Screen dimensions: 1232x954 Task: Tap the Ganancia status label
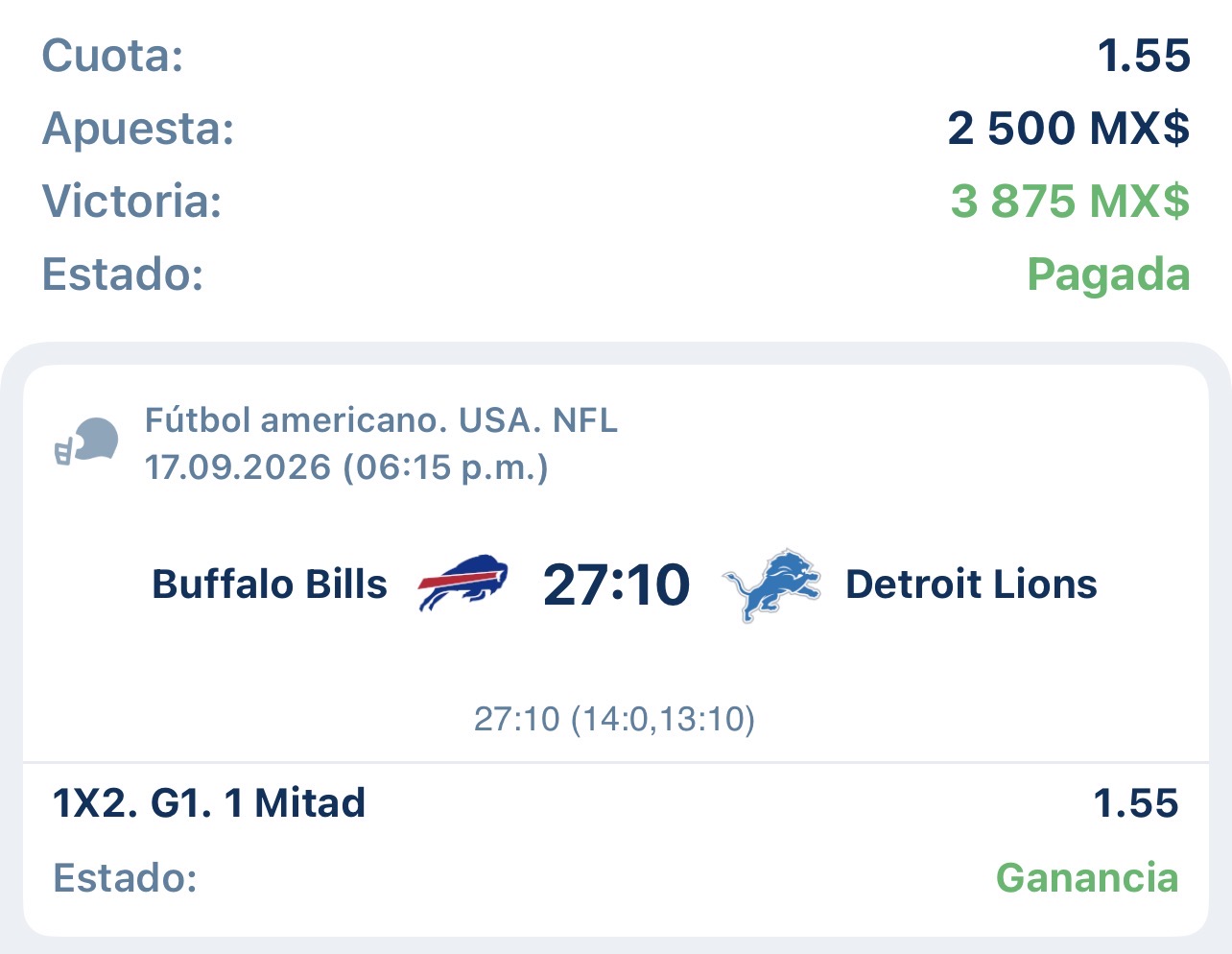tap(1087, 878)
